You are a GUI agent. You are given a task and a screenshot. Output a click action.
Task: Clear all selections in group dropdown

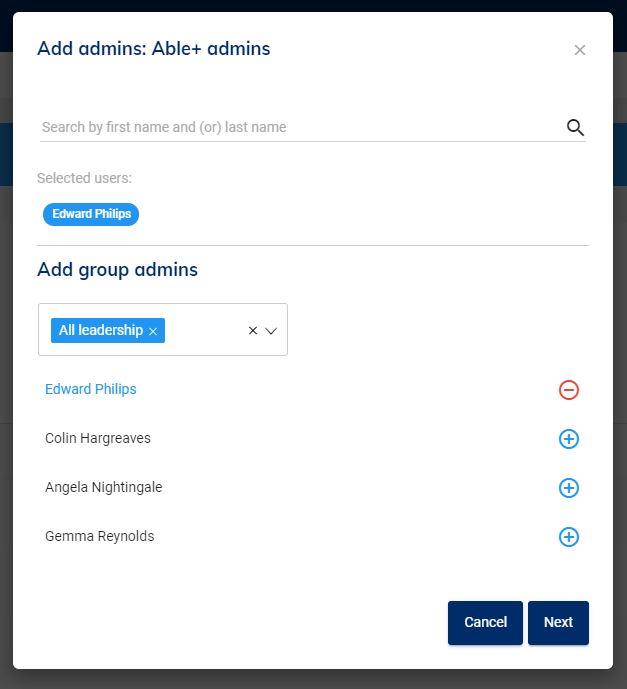coord(253,331)
